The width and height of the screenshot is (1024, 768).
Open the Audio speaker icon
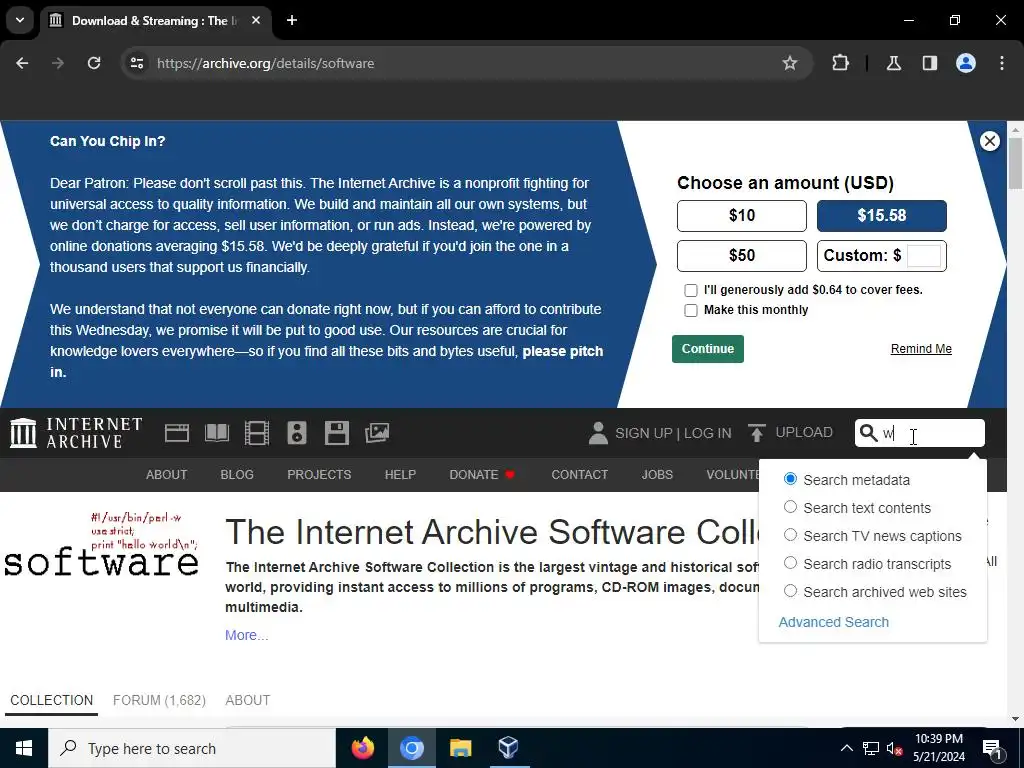point(296,433)
